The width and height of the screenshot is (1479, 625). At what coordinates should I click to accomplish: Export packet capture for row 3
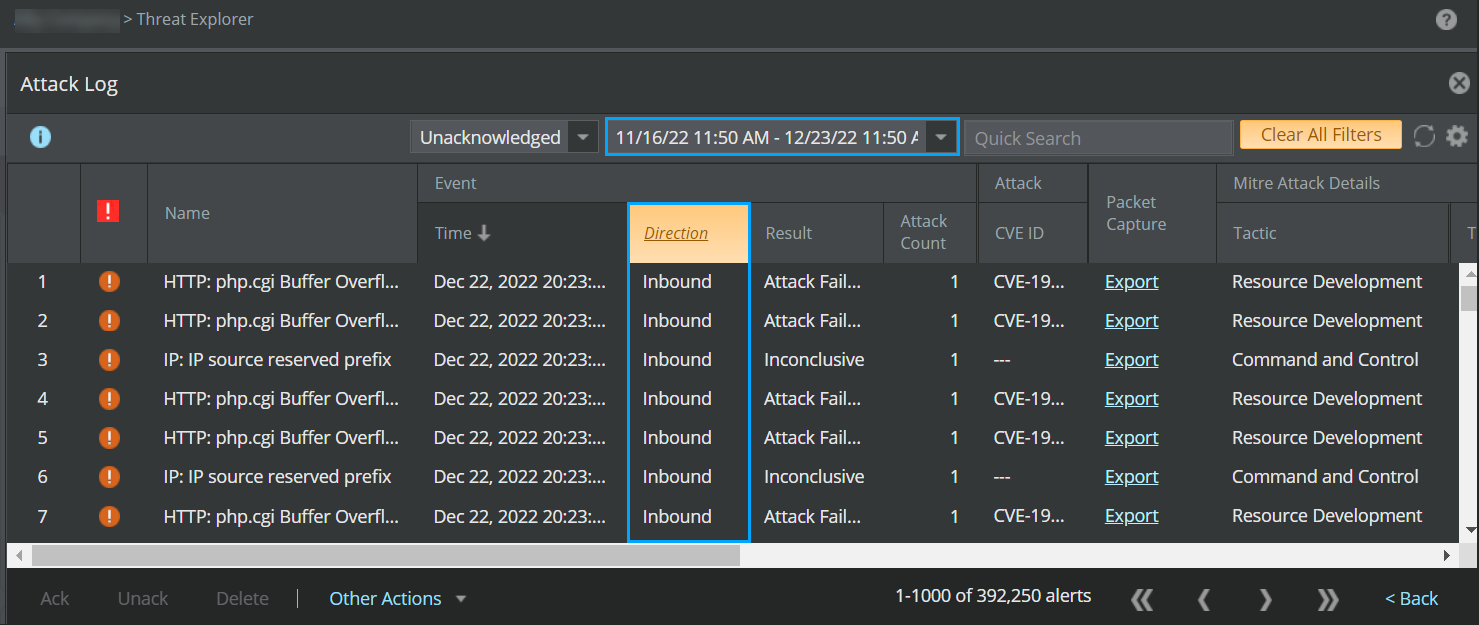tap(1131, 360)
